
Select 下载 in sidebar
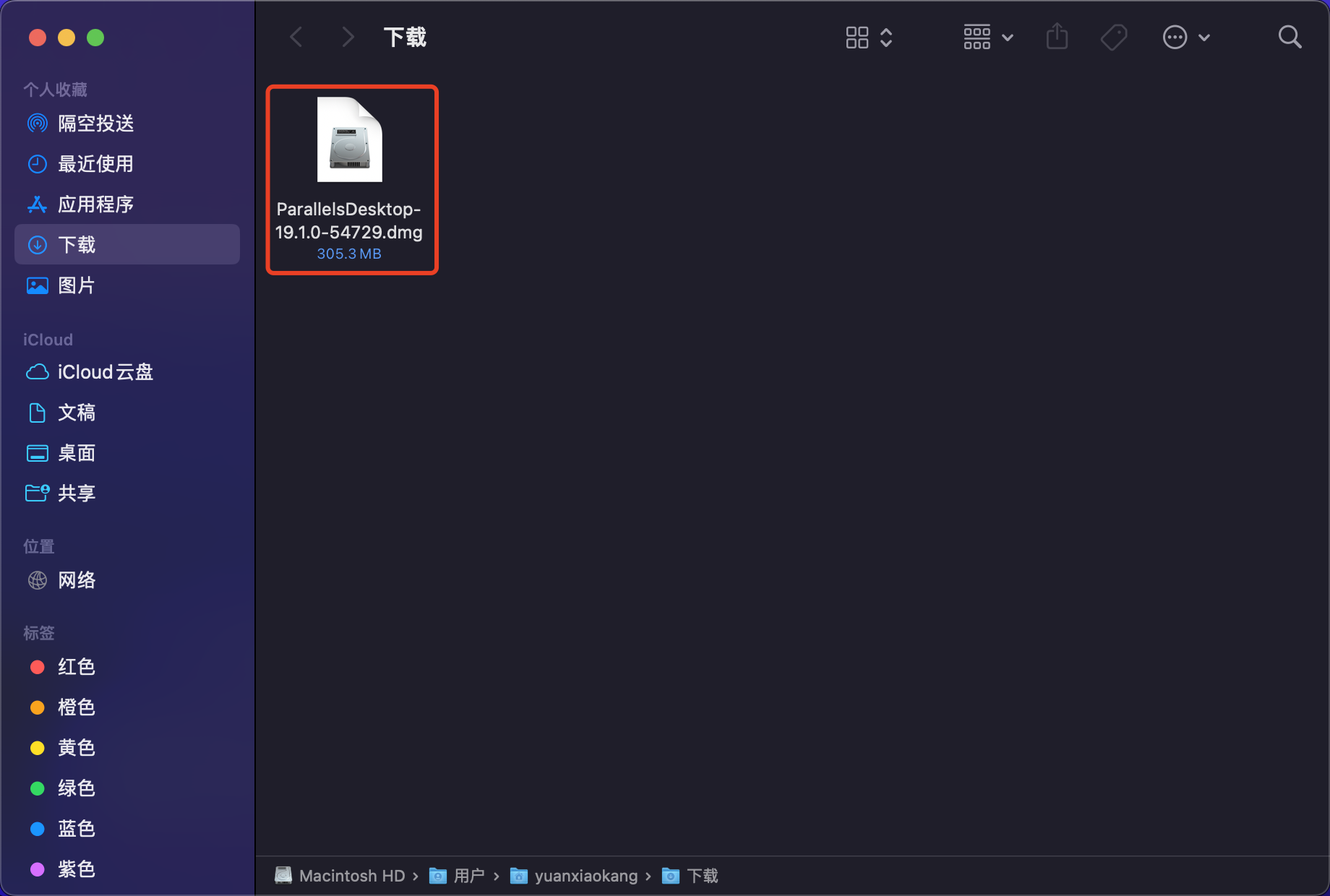click(x=127, y=244)
